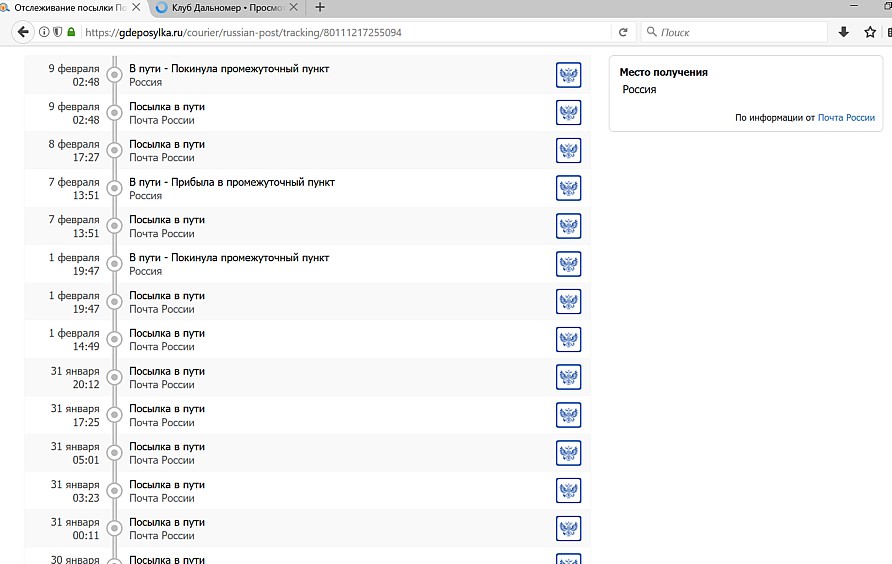Click timeline marker for 8 февраля 17:27

(114, 151)
